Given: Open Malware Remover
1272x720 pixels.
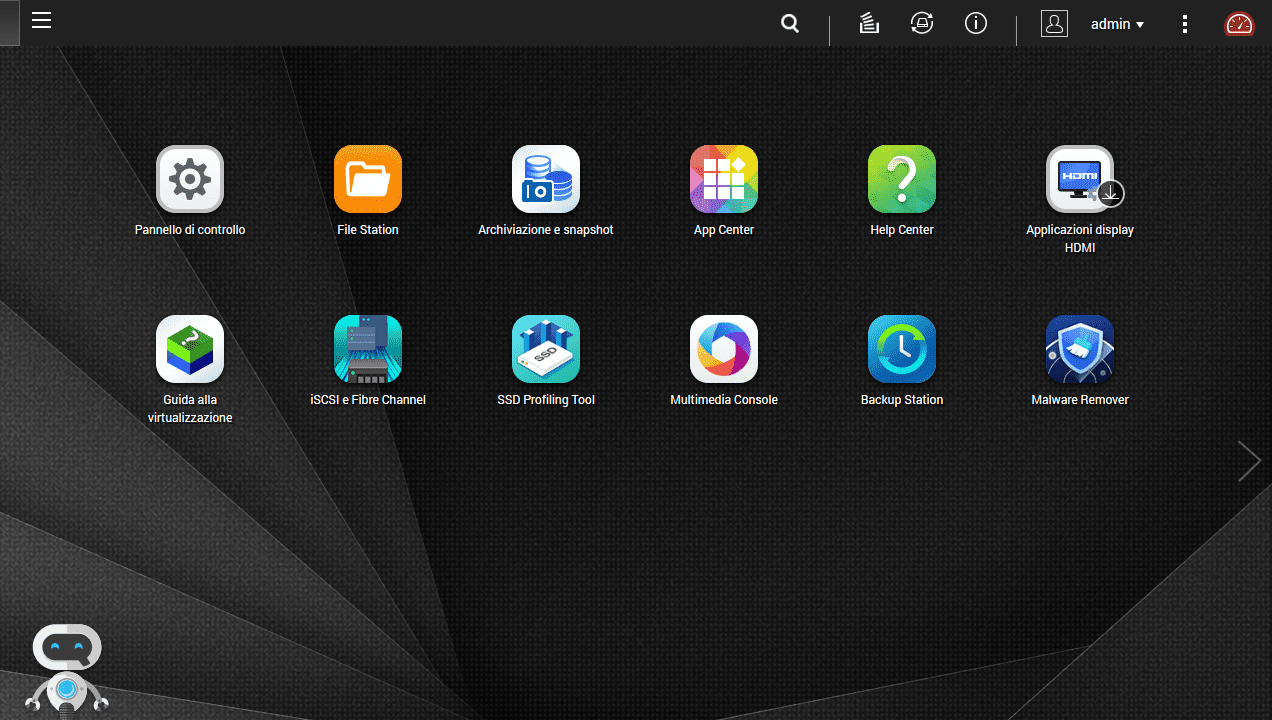Looking at the screenshot, I should pos(1080,350).
